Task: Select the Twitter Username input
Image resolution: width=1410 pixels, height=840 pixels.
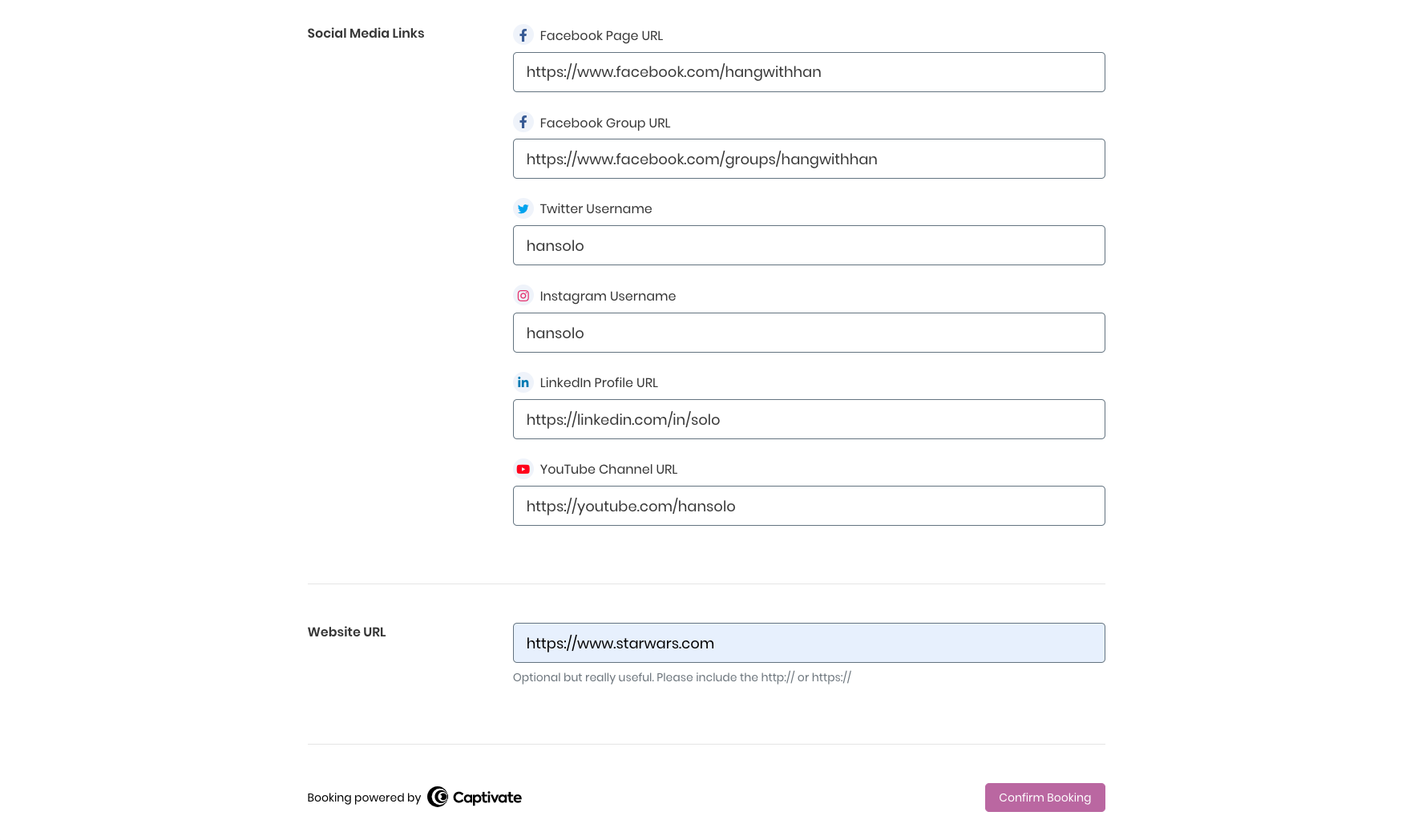Action: click(x=808, y=245)
